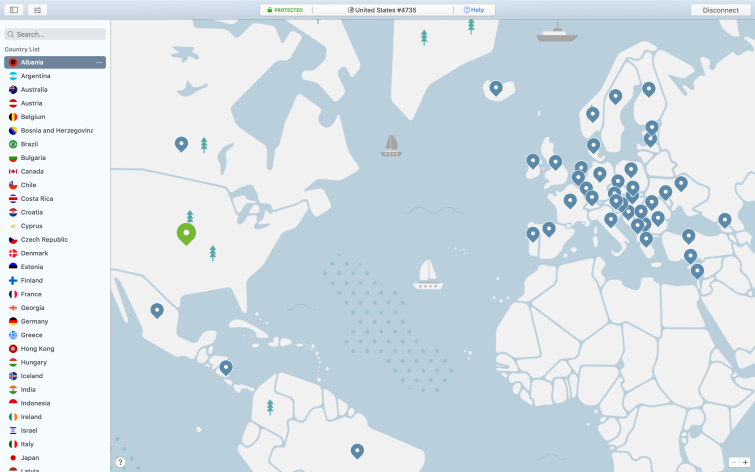Click the green connected pin on United States
This screenshot has height=472, width=755.
tap(186, 234)
